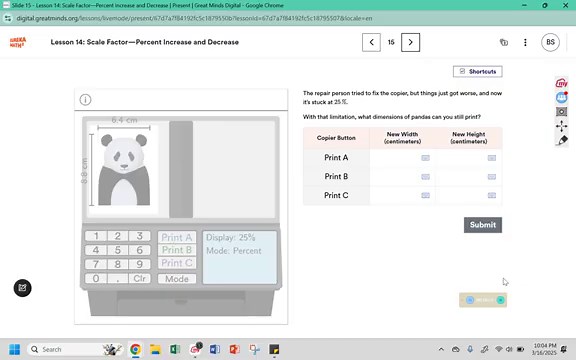Open PowerPoint from the taskbar
This screenshot has width=576, height=360.
pos(234,349)
